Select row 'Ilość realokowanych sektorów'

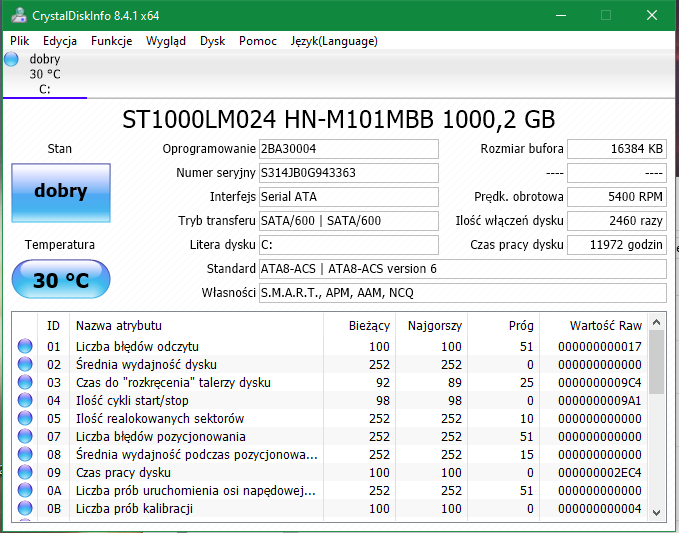pos(330,419)
